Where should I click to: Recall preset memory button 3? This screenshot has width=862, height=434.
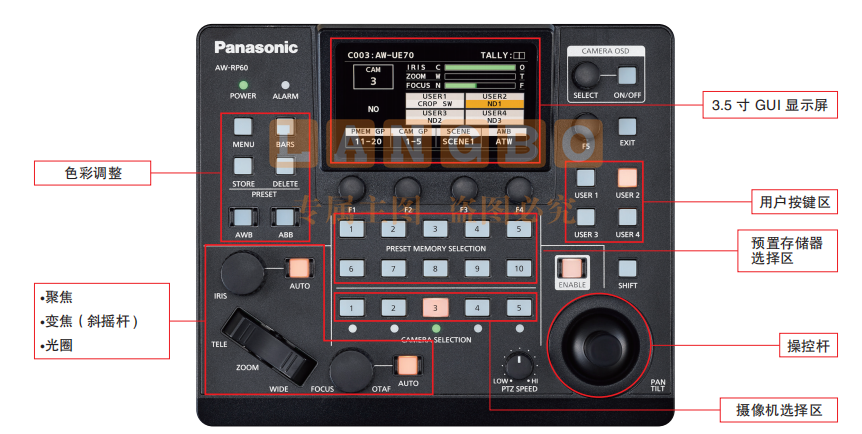point(435,229)
